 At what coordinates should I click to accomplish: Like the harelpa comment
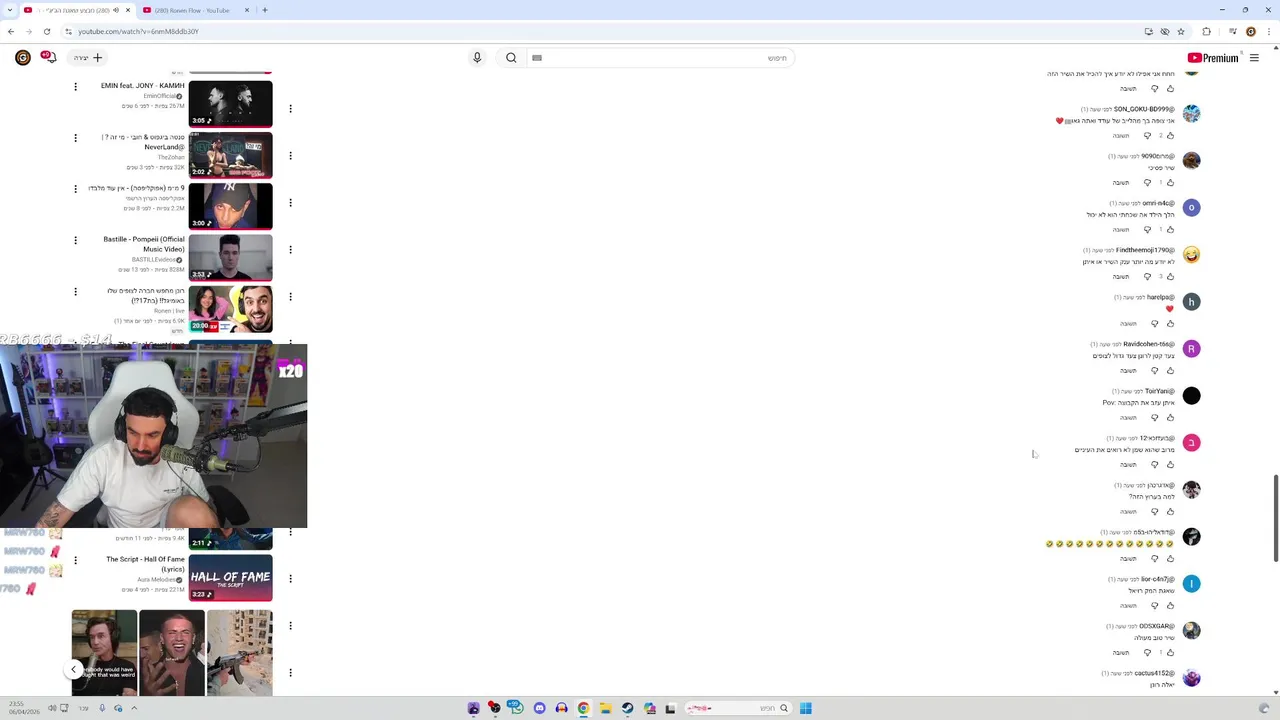1170,324
